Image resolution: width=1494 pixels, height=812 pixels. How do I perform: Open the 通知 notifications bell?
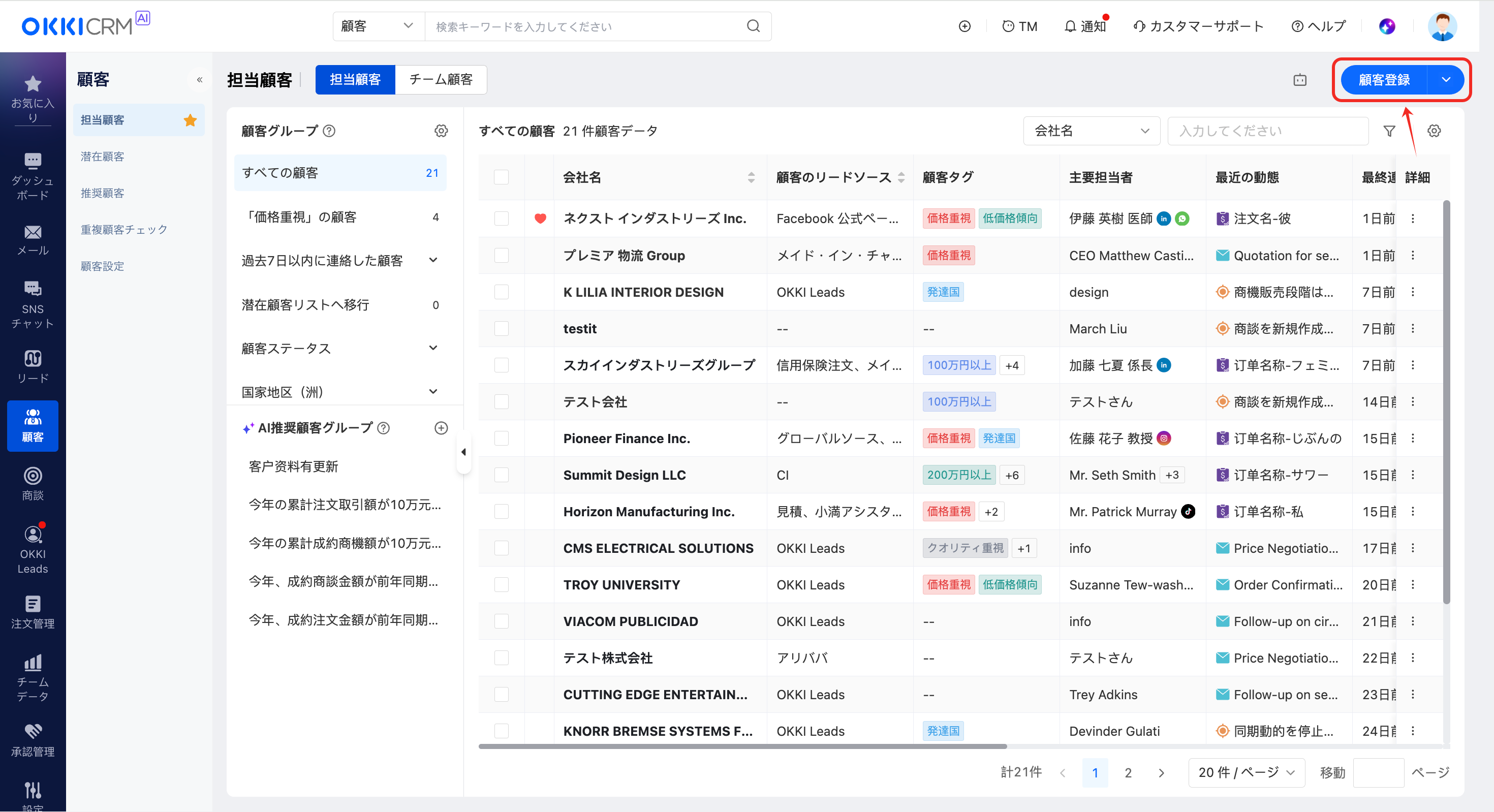pyautogui.click(x=1086, y=26)
